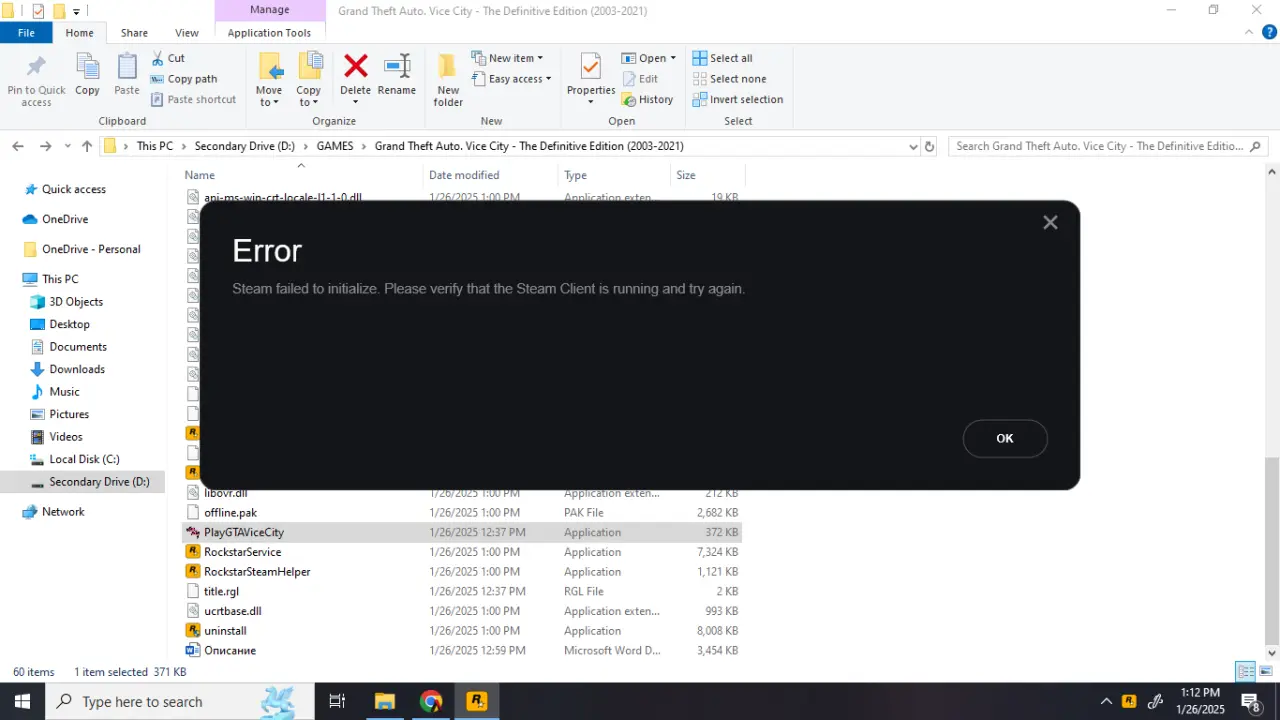
Task: Show hidden system tray icons
Action: click(1106, 701)
